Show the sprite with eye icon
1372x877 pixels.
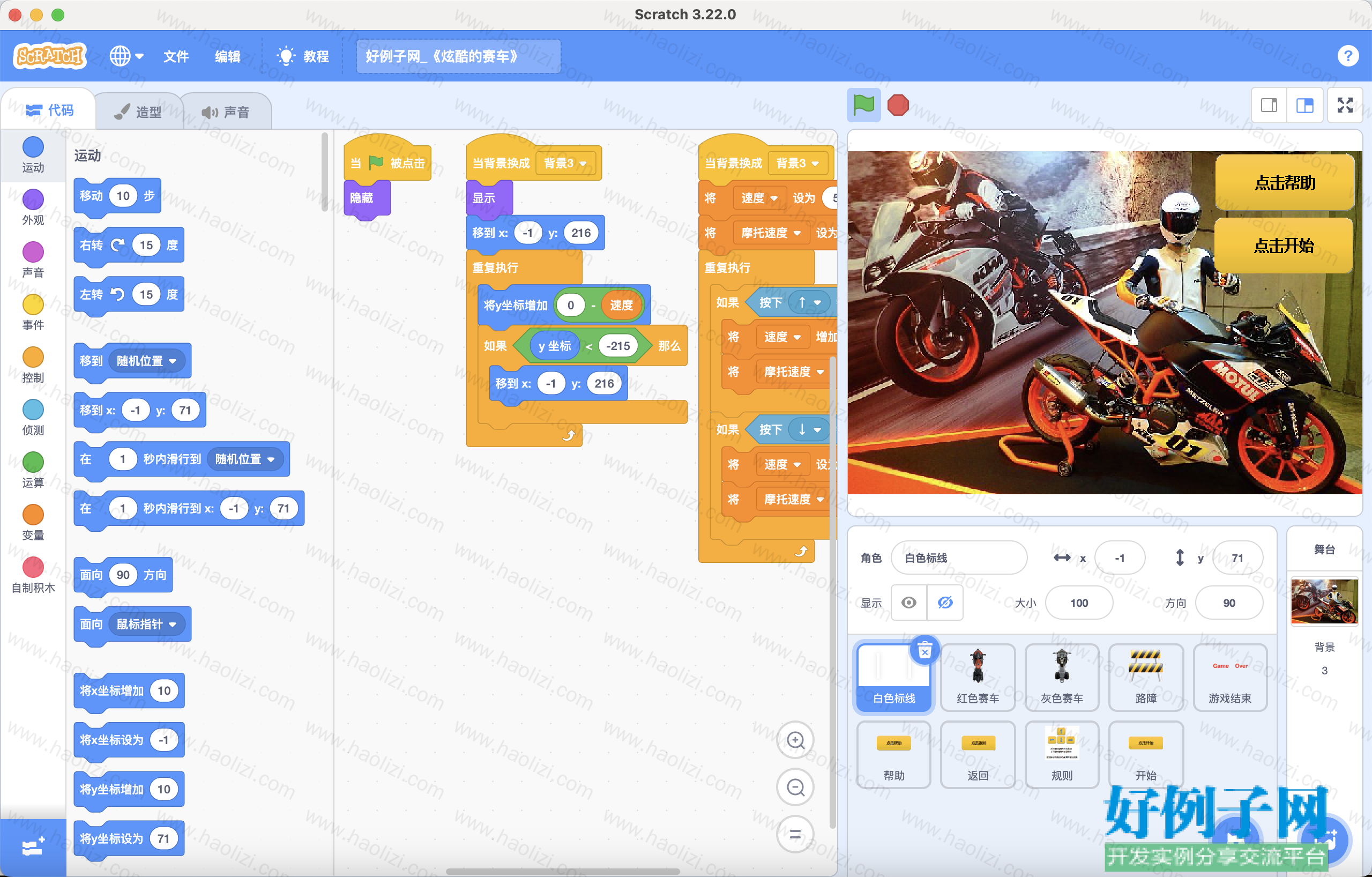click(x=909, y=603)
